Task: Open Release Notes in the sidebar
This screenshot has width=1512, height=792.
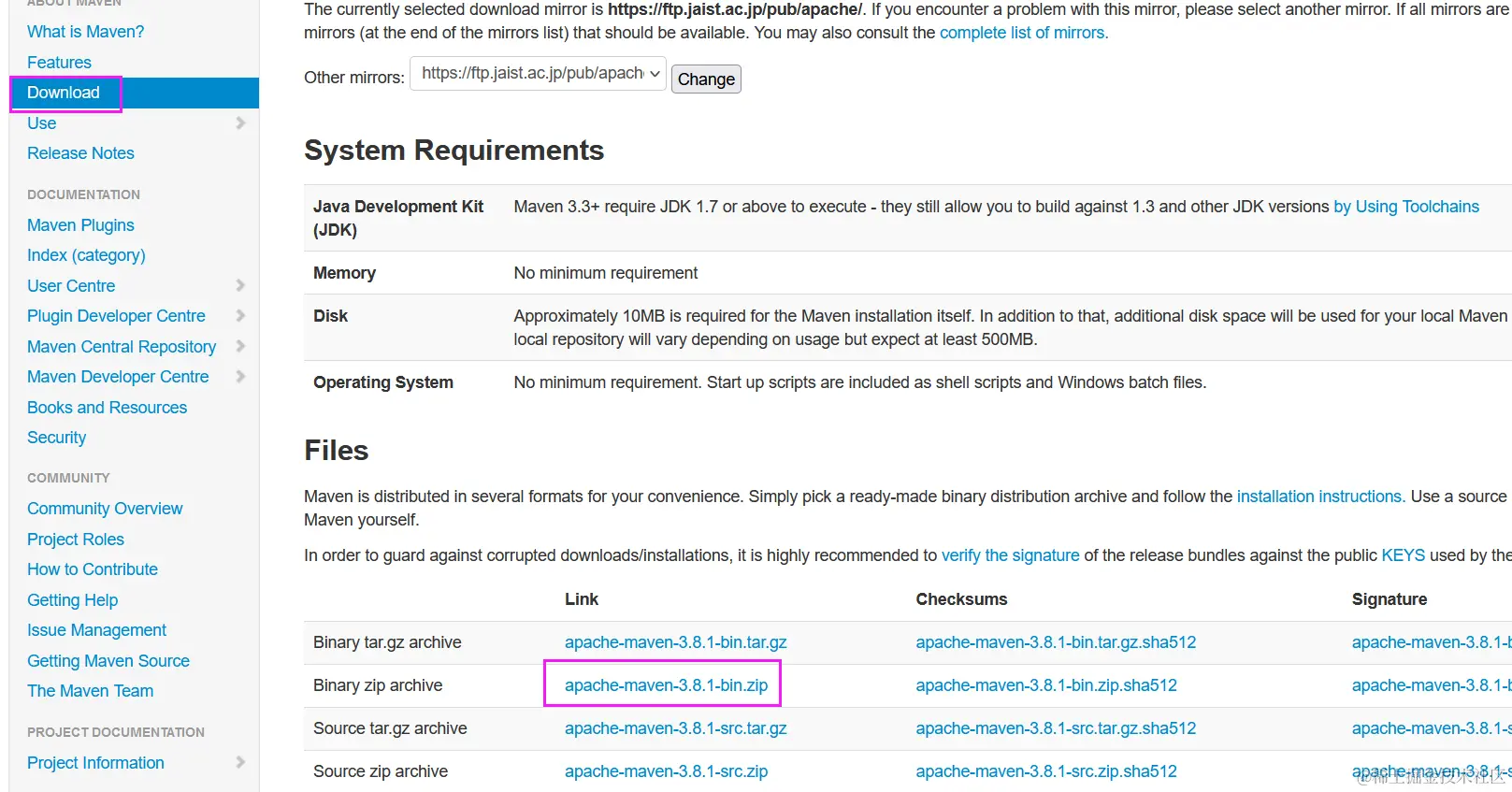Action: click(80, 153)
